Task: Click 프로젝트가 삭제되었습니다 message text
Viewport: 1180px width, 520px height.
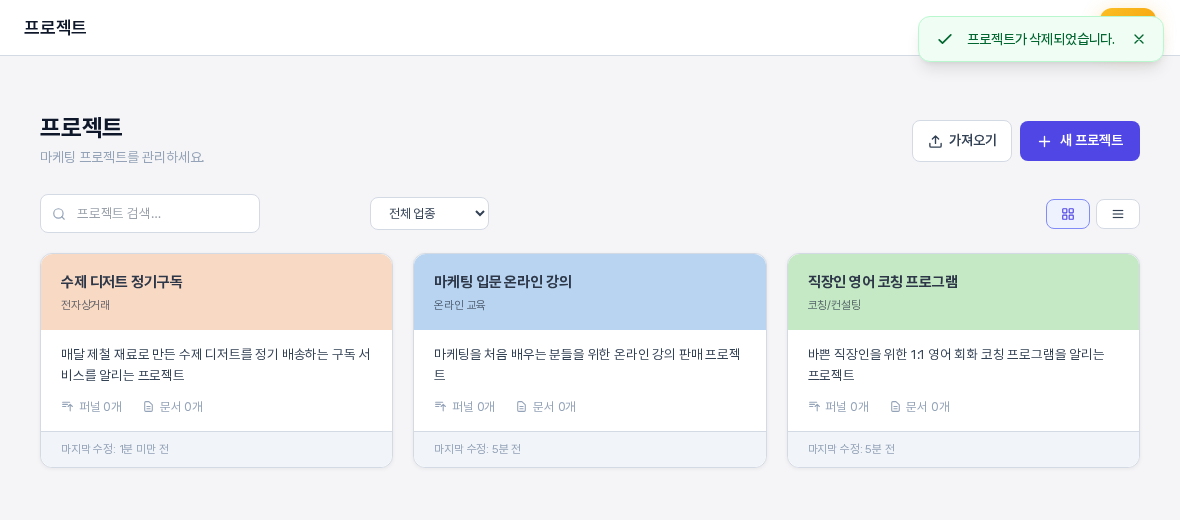Action: 1041,39
